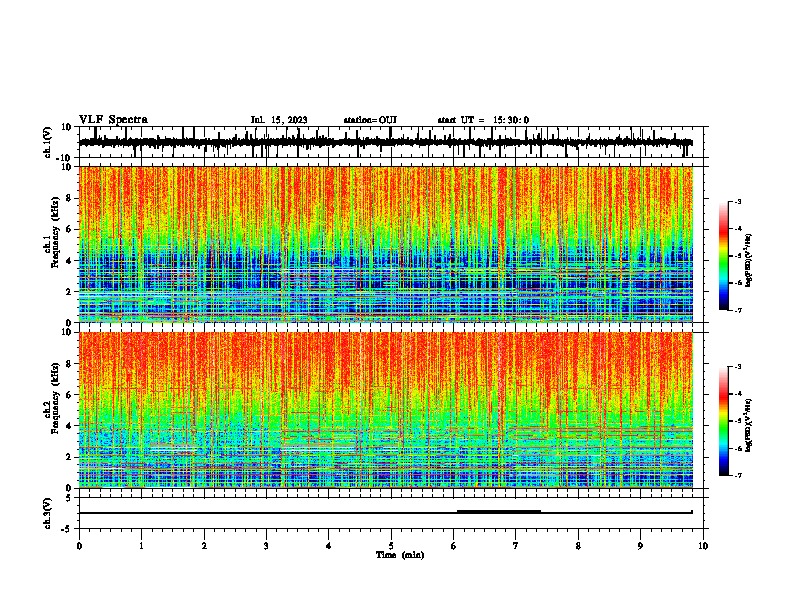Click the "VLF Spectra" plot title
792x612 pixels.
(113, 120)
